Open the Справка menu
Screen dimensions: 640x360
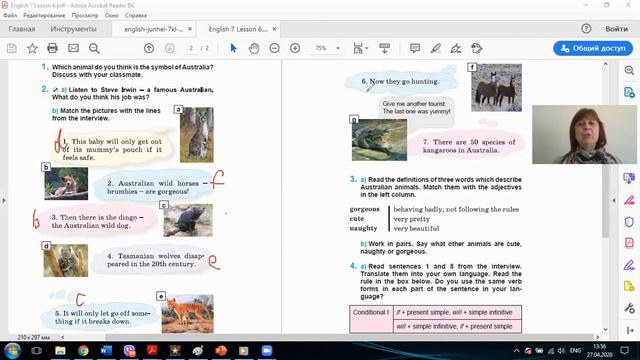(136, 15)
